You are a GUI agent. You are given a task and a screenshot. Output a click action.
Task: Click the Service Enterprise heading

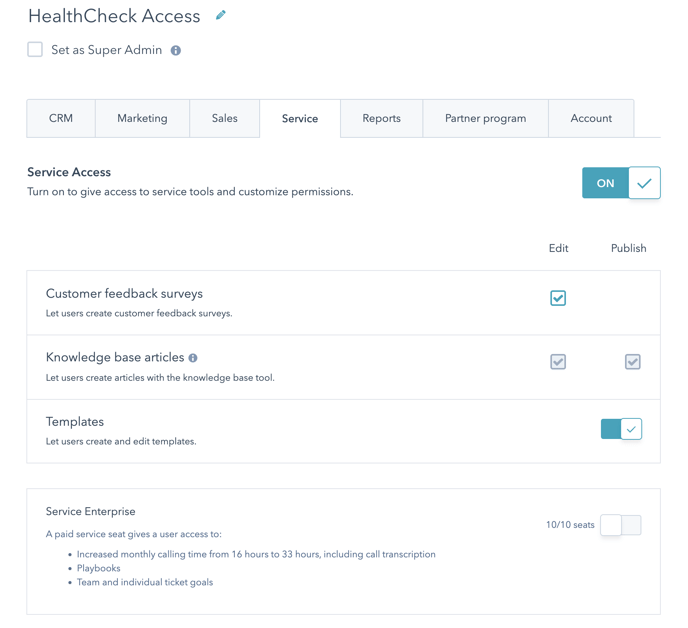click(x=90, y=512)
